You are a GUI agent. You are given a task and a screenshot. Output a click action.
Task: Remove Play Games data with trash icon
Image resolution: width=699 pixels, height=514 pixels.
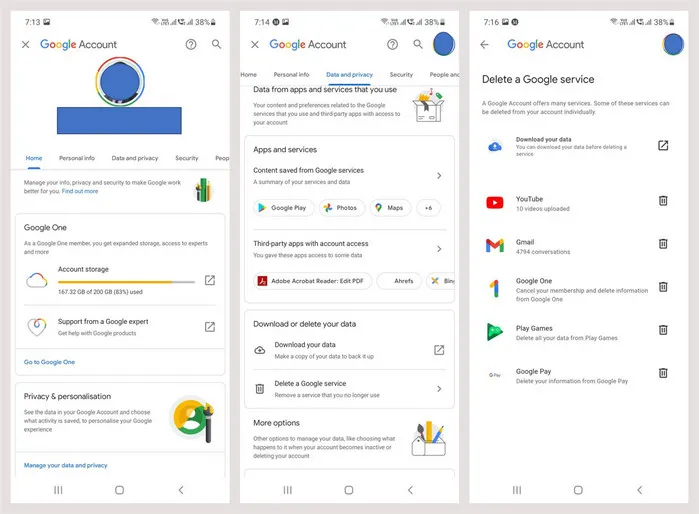click(663, 330)
